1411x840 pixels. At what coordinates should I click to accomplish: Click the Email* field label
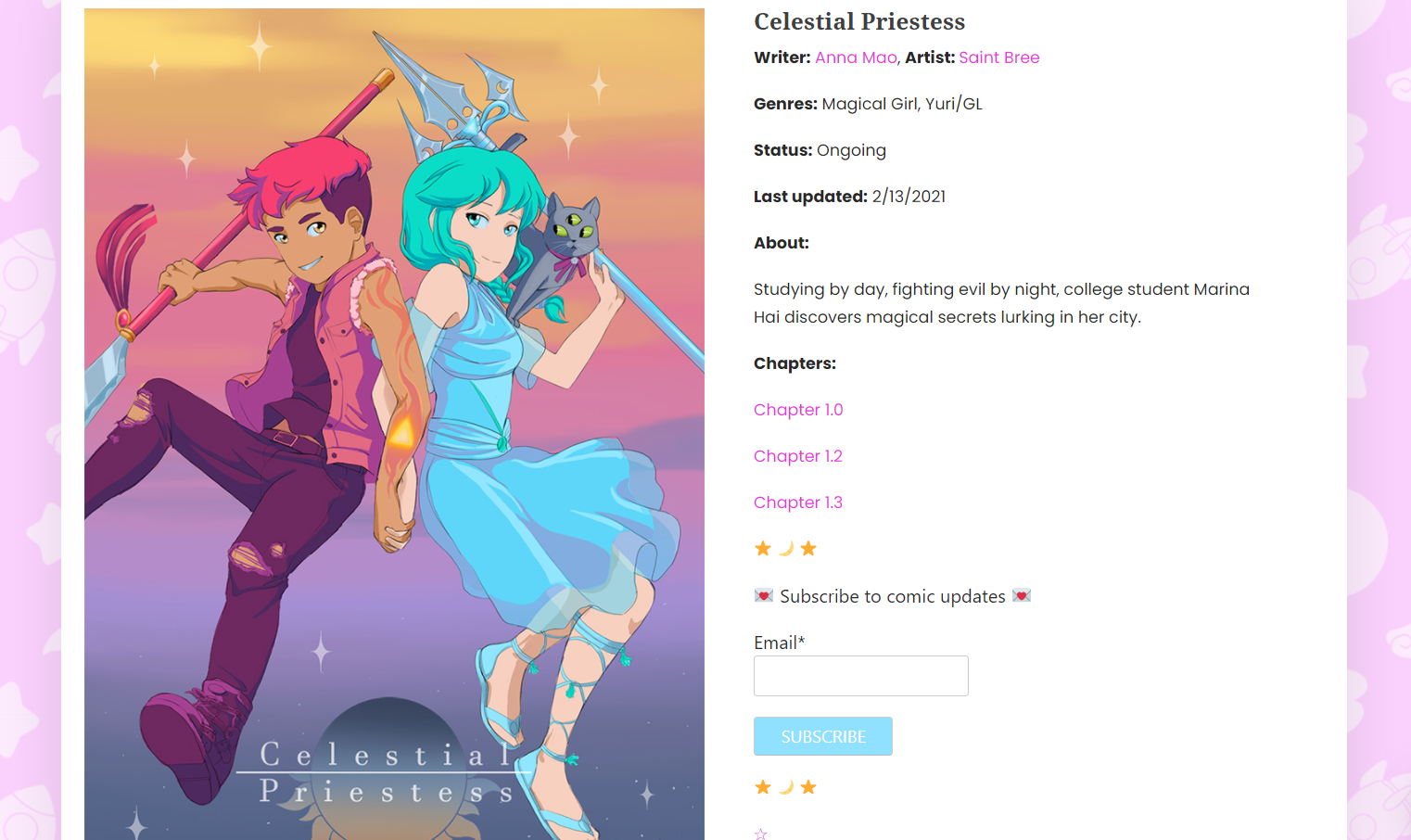(780, 643)
